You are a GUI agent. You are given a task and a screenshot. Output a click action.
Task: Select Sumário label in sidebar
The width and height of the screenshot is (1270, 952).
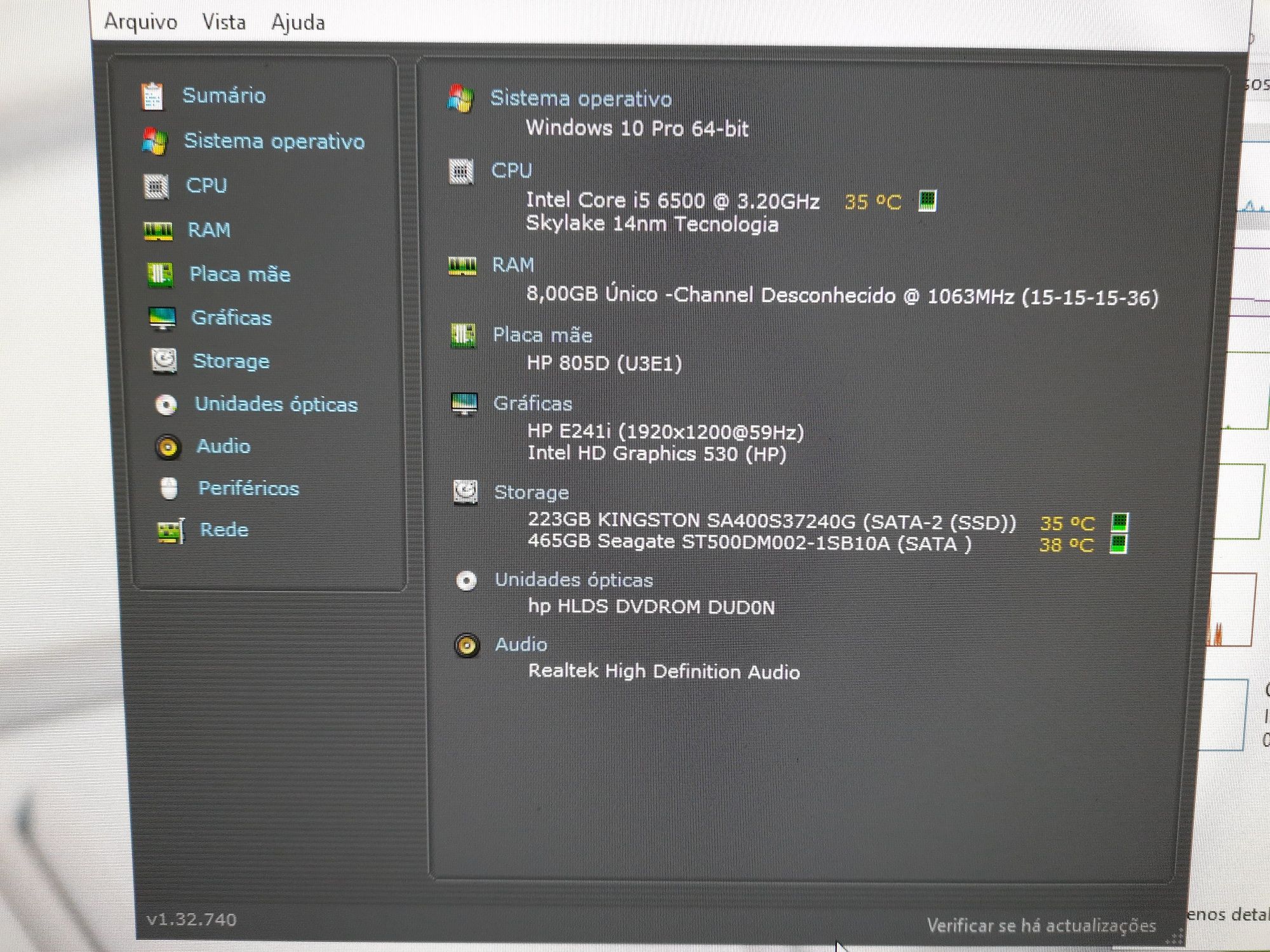pos(224,95)
